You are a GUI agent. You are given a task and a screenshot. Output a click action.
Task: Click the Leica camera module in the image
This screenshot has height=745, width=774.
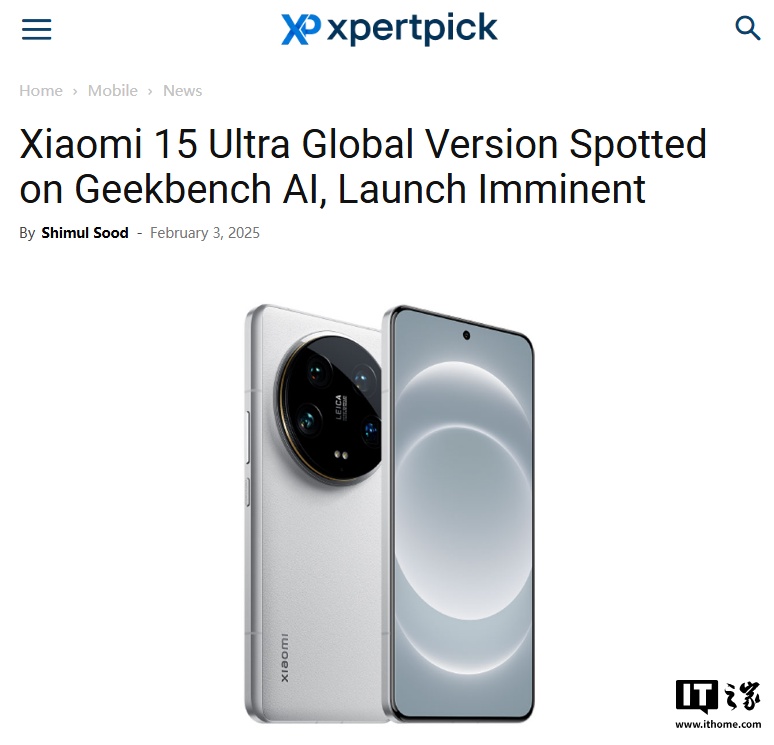(330, 409)
